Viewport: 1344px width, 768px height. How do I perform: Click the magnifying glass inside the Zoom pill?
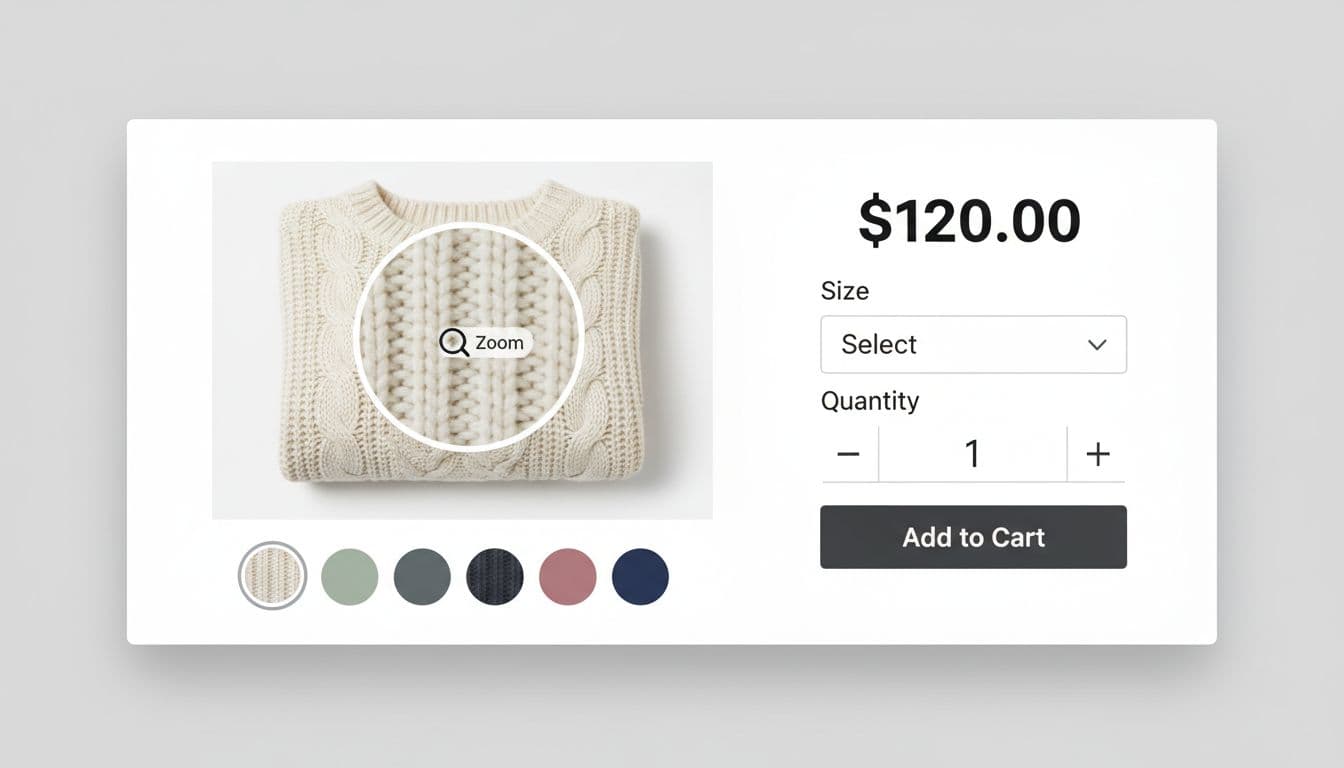pos(454,342)
